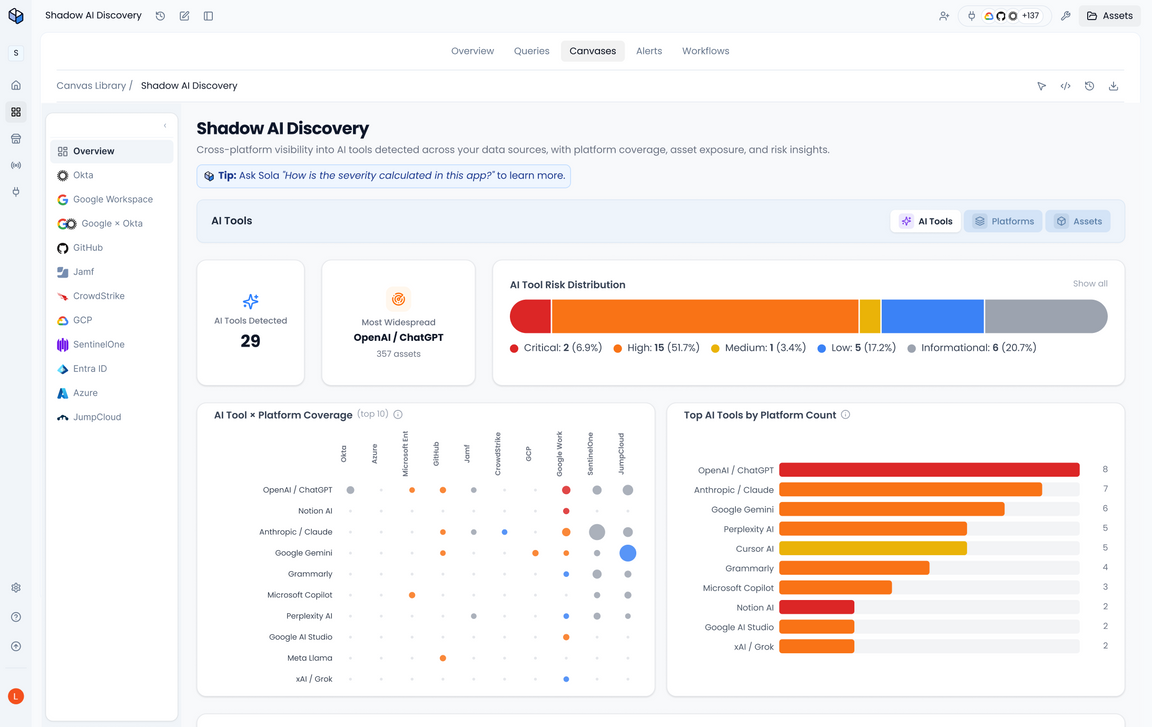Open JumpCloud page in sidebar
This screenshot has height=727, width=1152.
click(112, 417)
